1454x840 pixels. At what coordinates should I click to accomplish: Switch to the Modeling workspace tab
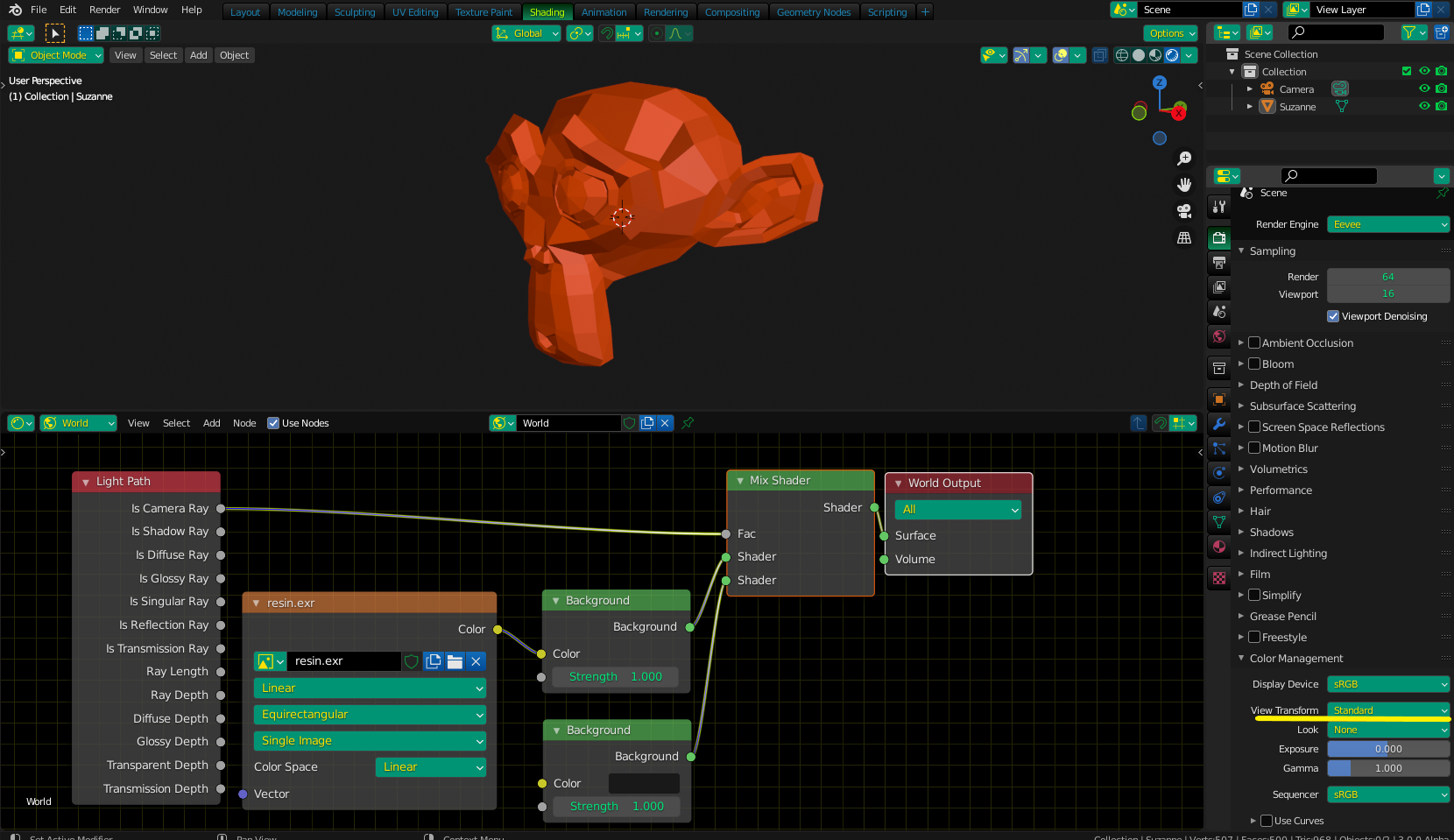297,12
